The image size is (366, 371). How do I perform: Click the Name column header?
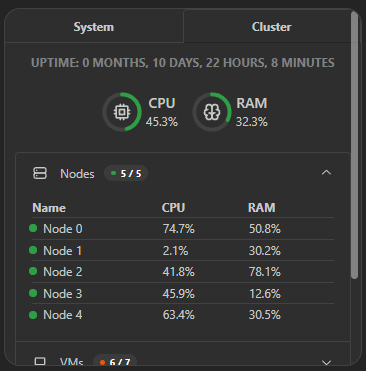pyautogui.click(x=49, y=208)
